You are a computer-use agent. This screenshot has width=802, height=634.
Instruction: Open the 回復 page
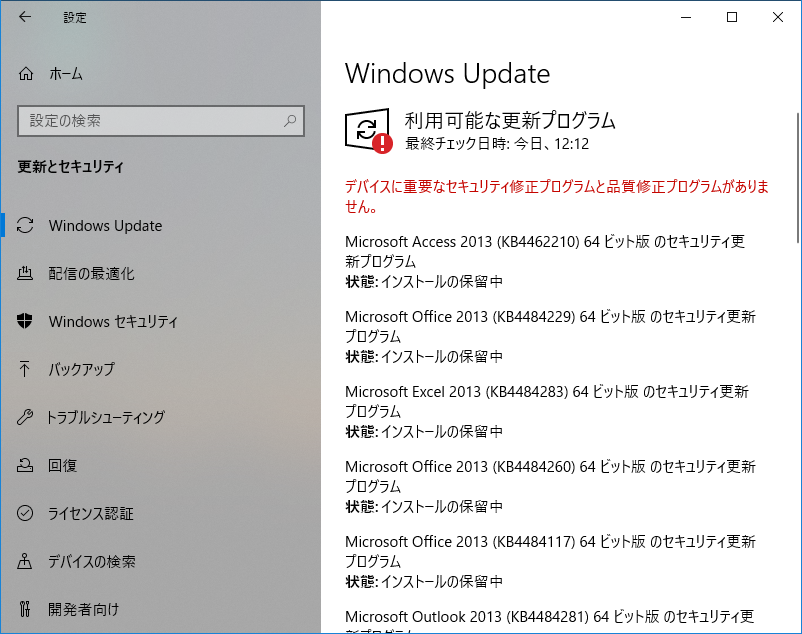[62, 465]
